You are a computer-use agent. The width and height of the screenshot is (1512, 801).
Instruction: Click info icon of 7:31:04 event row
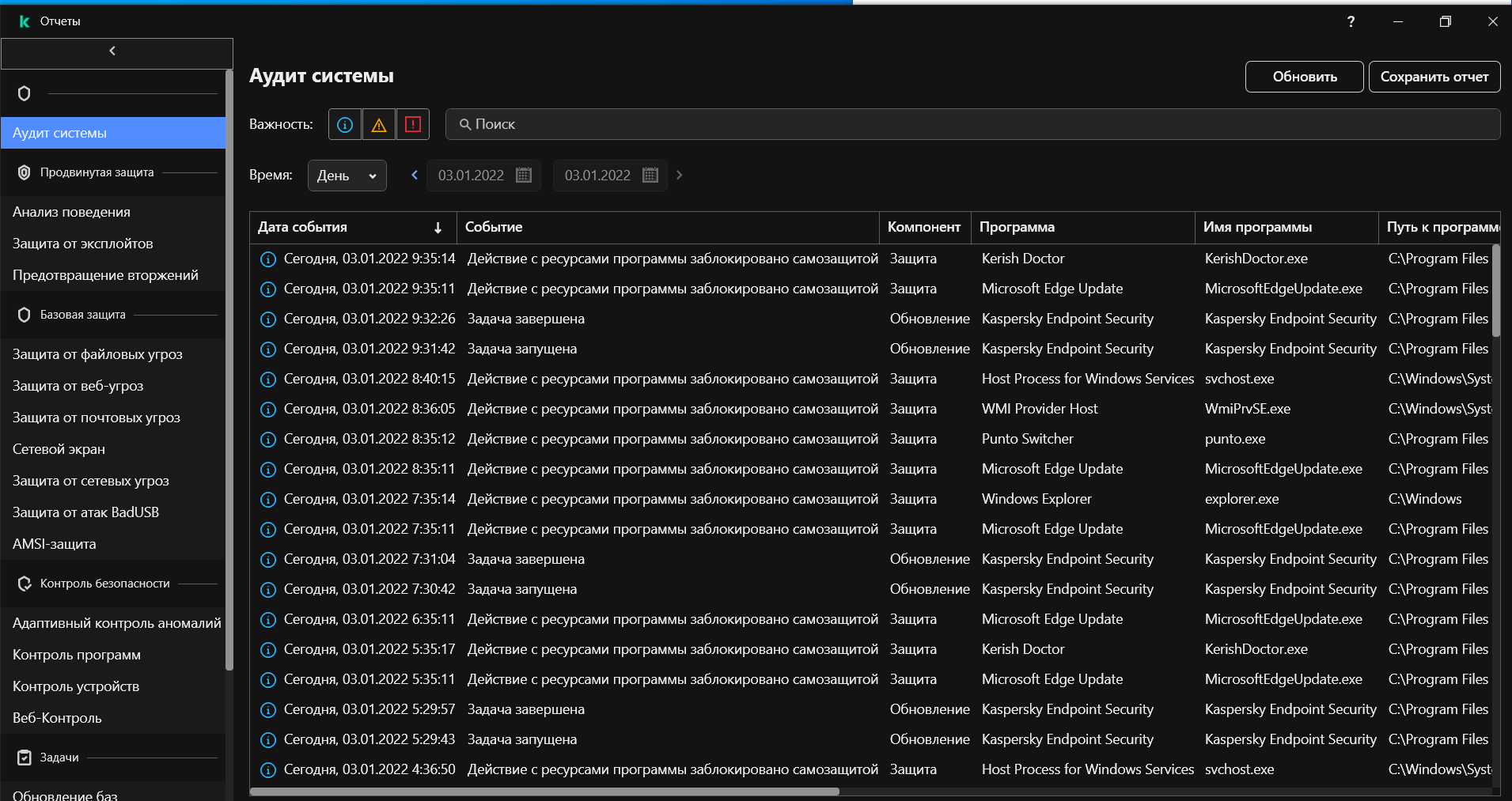268,560
